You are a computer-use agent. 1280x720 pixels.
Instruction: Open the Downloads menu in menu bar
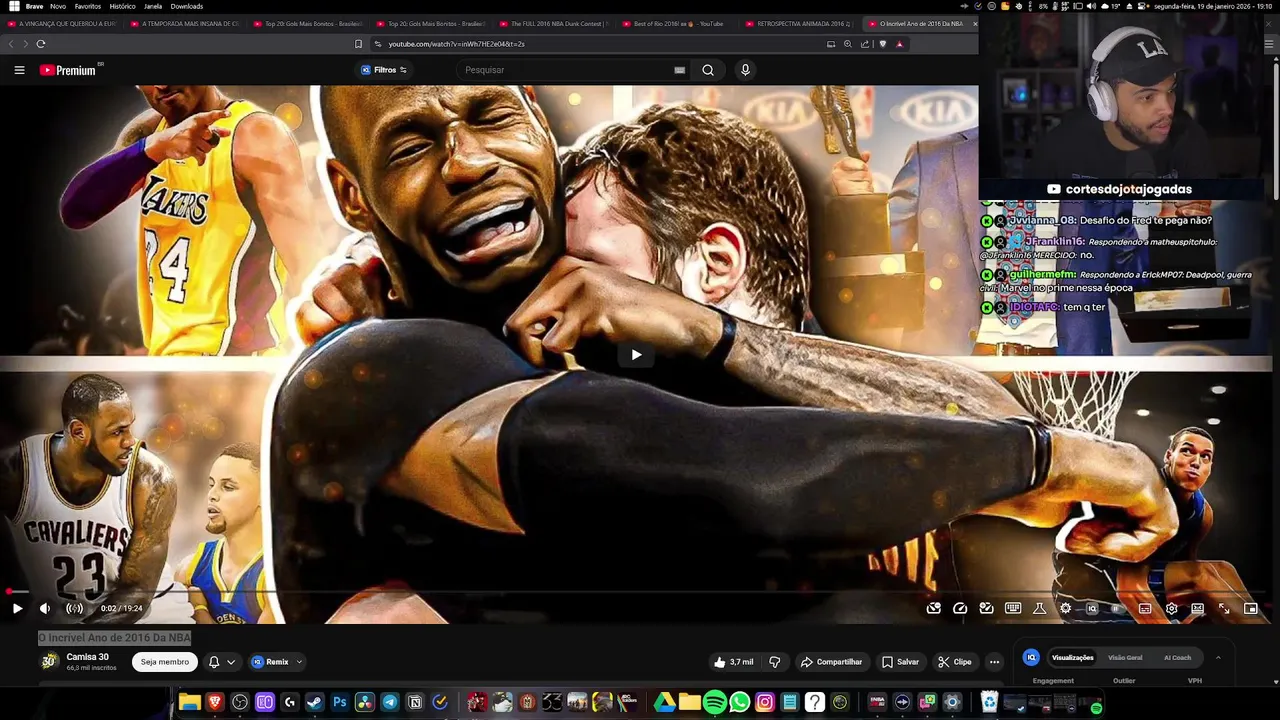[187, 6]
